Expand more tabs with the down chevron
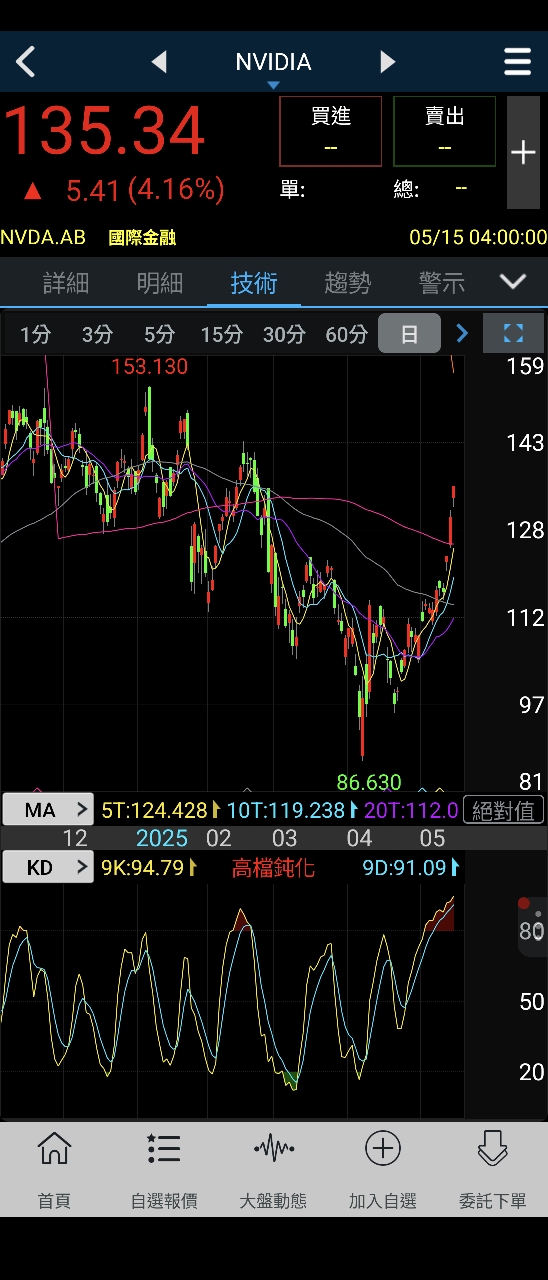 (513, 282)
